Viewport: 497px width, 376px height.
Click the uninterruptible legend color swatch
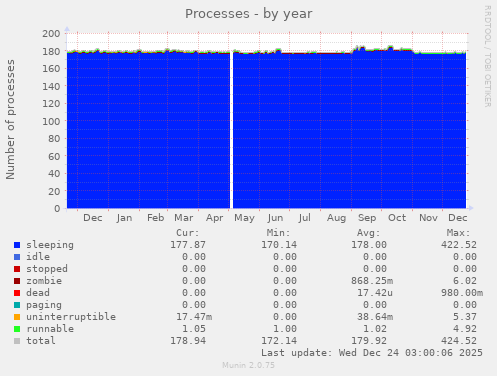(x=17, y=317)
